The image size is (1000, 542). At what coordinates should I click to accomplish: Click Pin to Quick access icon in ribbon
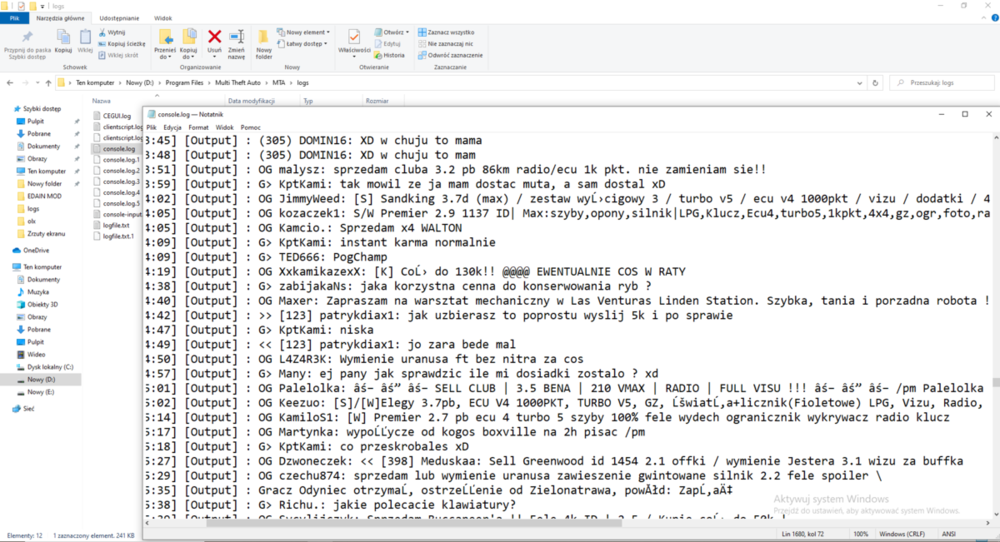click(27, 38)
